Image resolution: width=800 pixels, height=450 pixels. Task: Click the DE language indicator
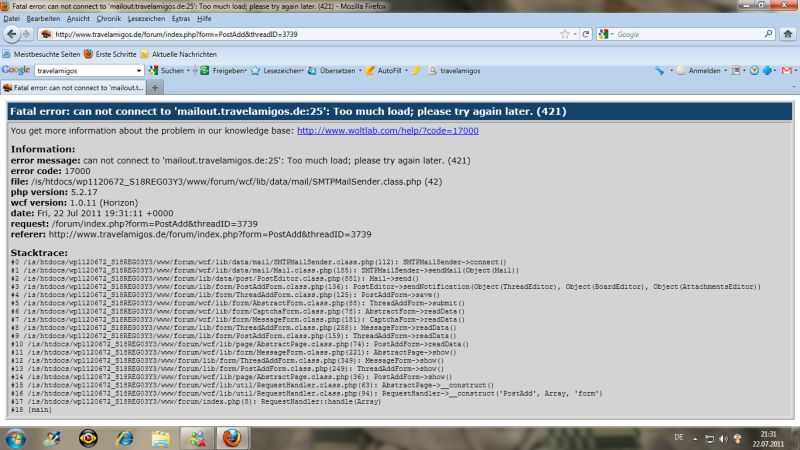pos(679,437)
